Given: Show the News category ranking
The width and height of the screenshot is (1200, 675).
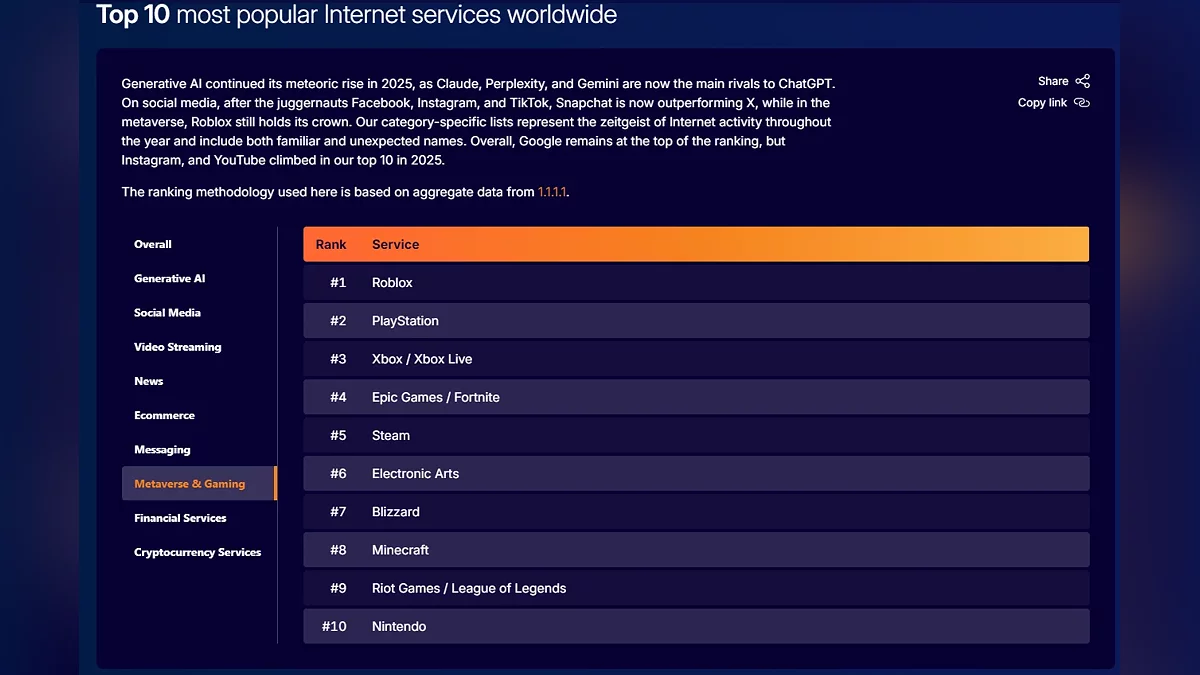Looking at the screenshot, I should click(x=149, y=381).
